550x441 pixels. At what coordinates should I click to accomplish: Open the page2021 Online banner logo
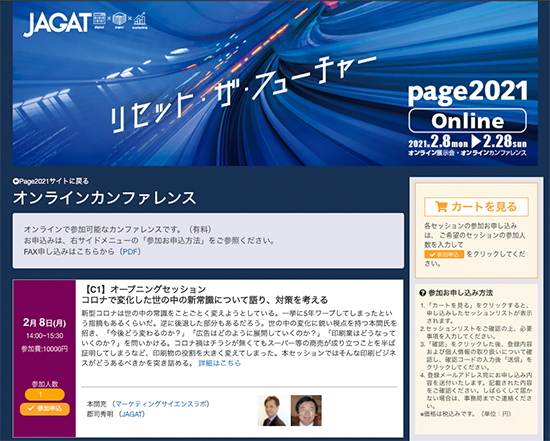pos(468,107)
